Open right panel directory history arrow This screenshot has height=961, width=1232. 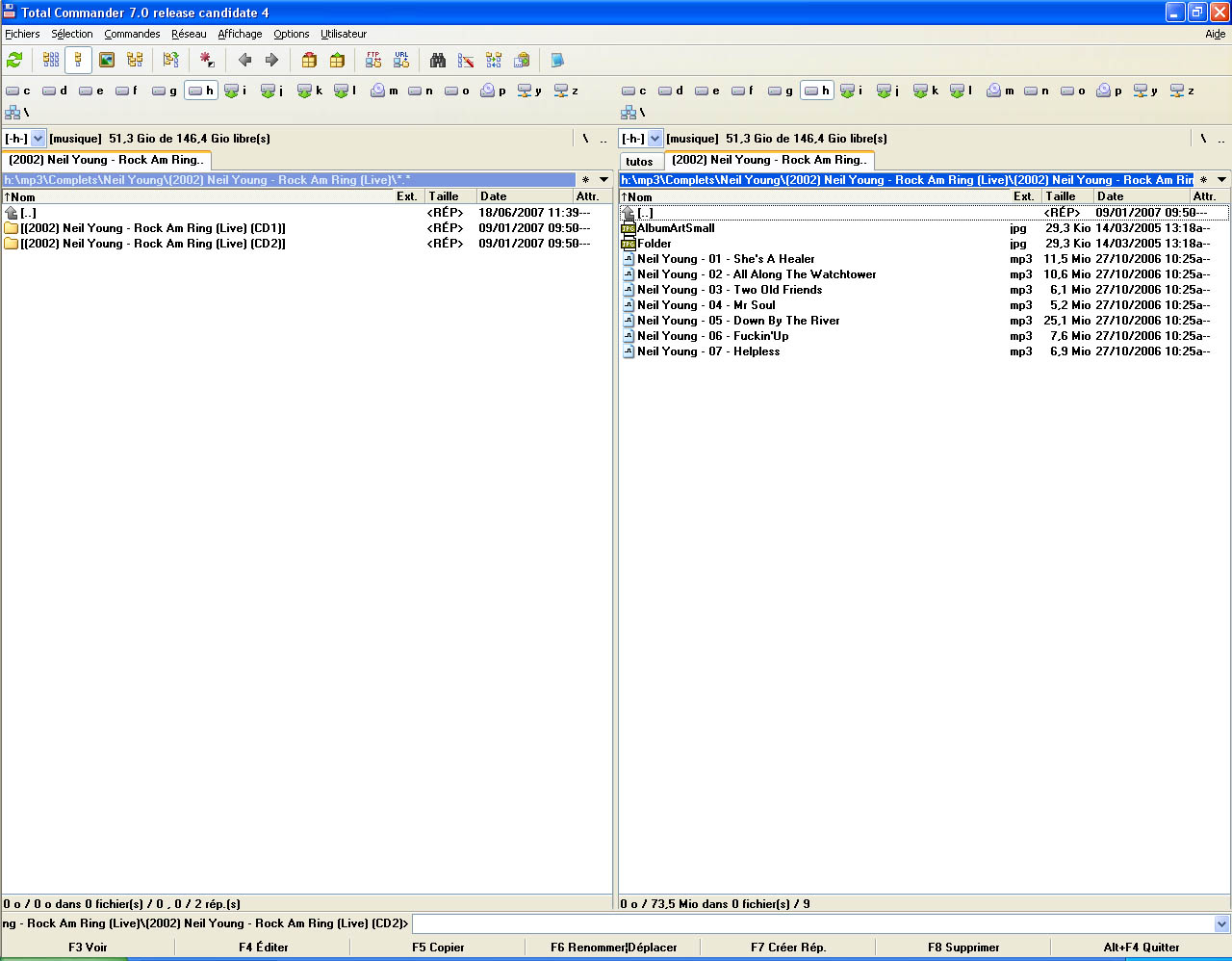pos(1221,180)
